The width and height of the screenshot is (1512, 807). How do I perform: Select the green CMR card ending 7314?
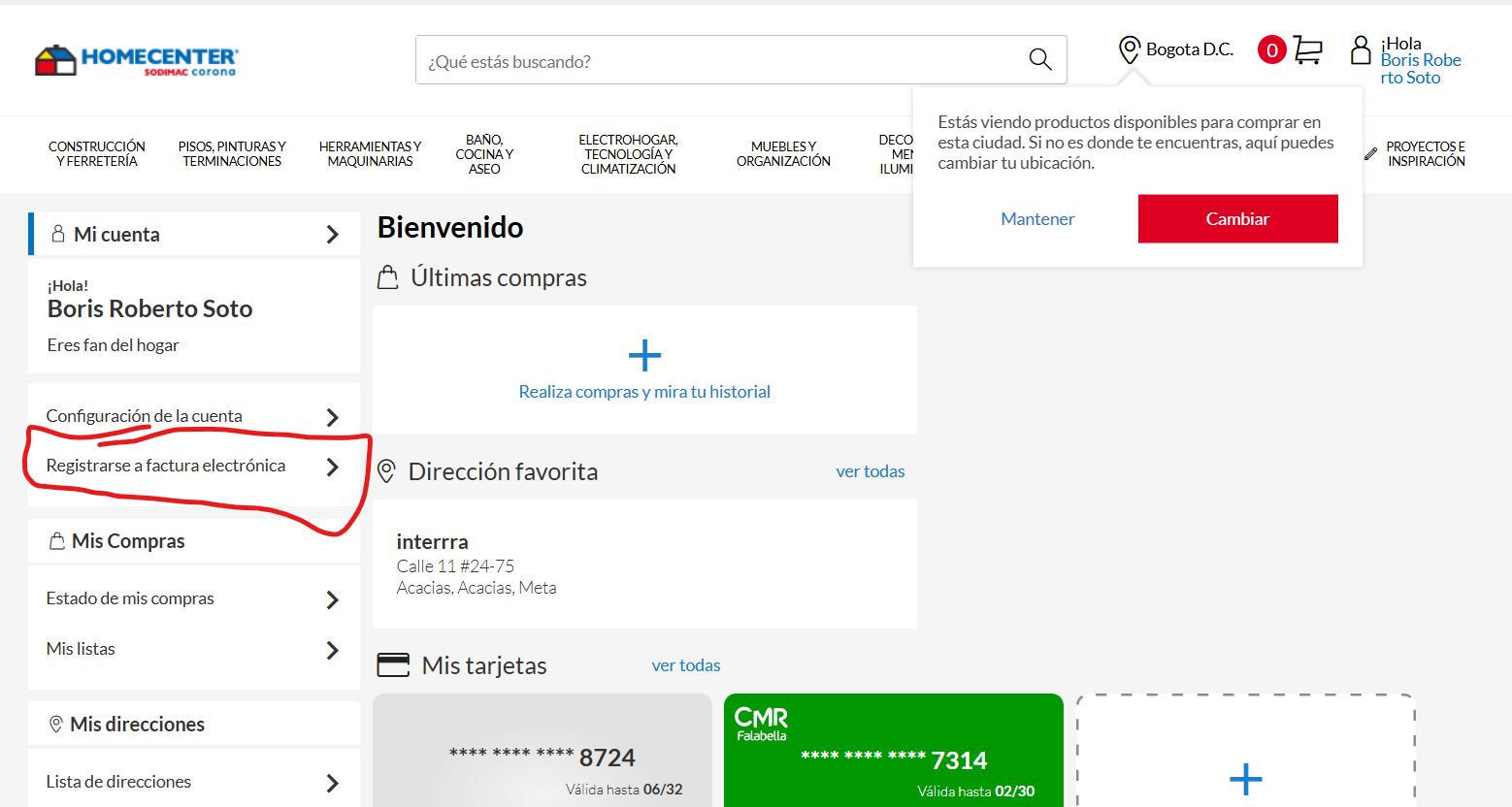pos(893,750)
